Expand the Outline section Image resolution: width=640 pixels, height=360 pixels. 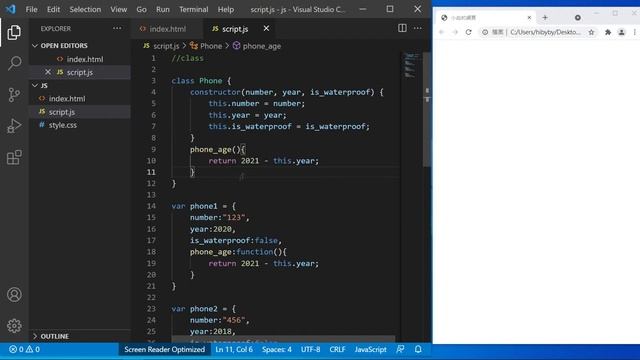coord(35,336)
